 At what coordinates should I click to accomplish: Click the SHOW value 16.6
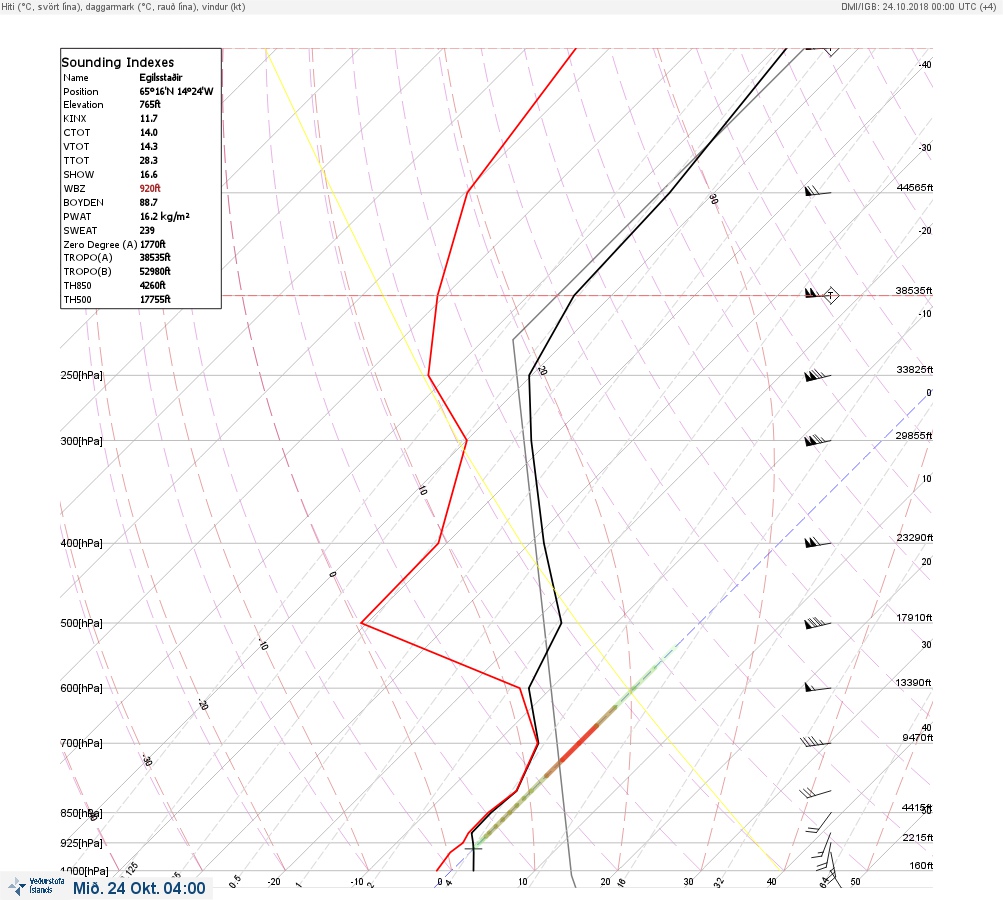point(148,175)
